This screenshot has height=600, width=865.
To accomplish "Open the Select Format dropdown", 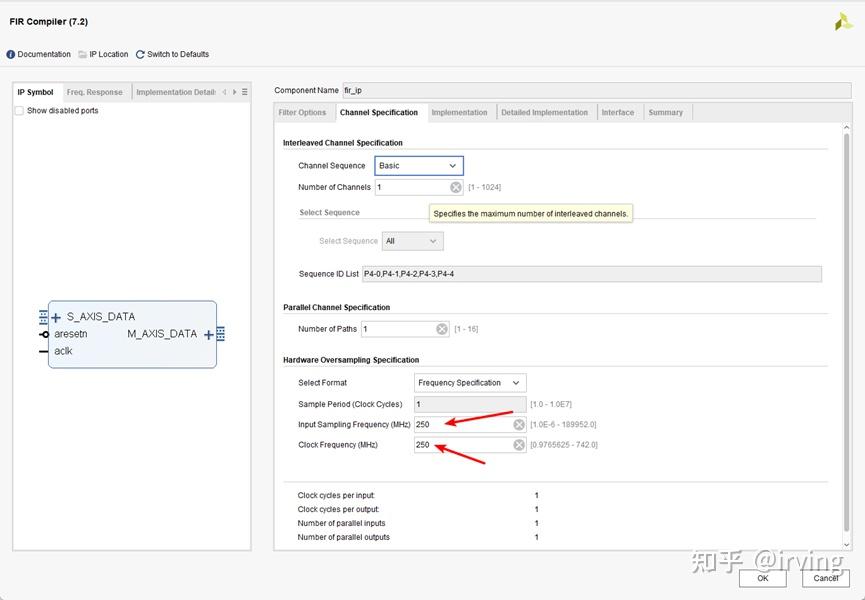I will [470, 383].
